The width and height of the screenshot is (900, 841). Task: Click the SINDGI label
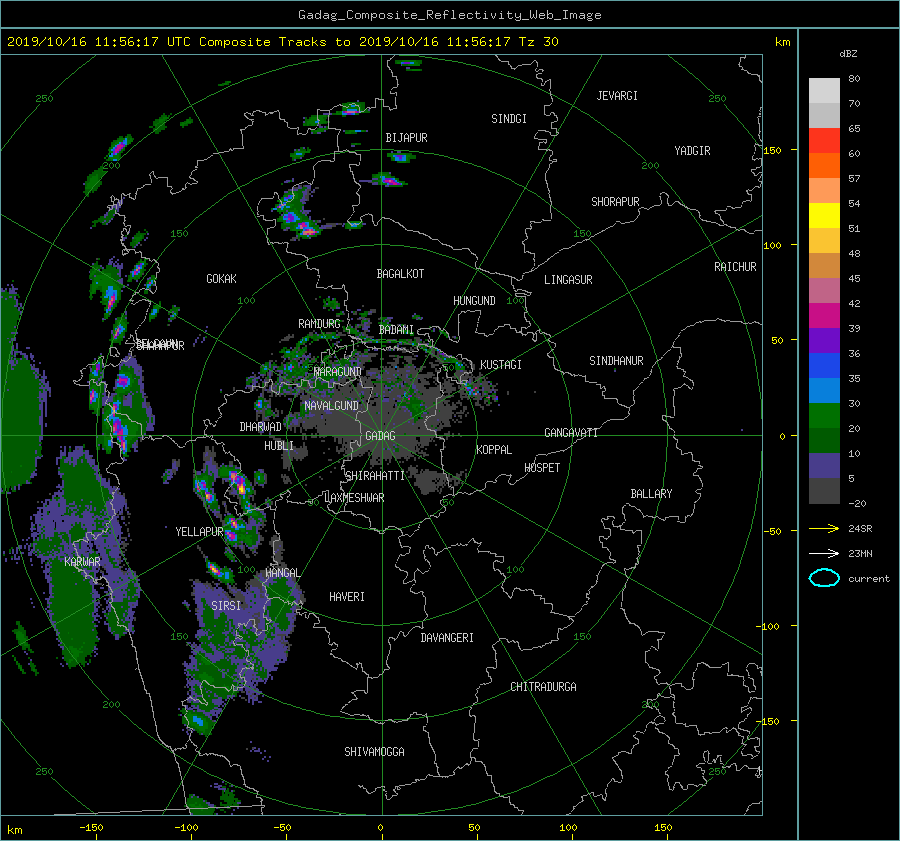coord(509,119)
